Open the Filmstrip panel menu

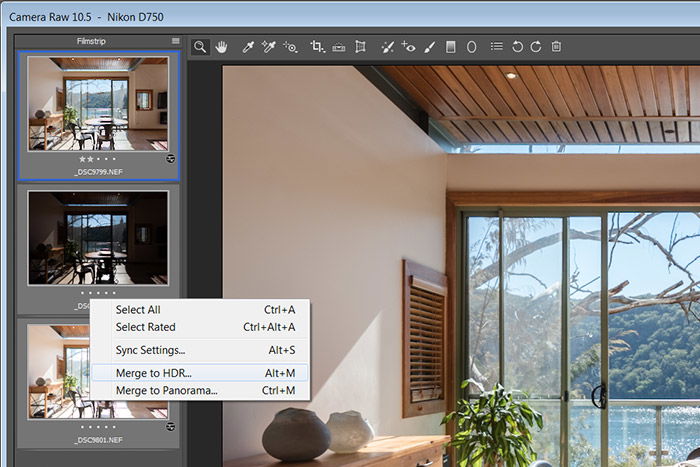(x=176, y=41)
